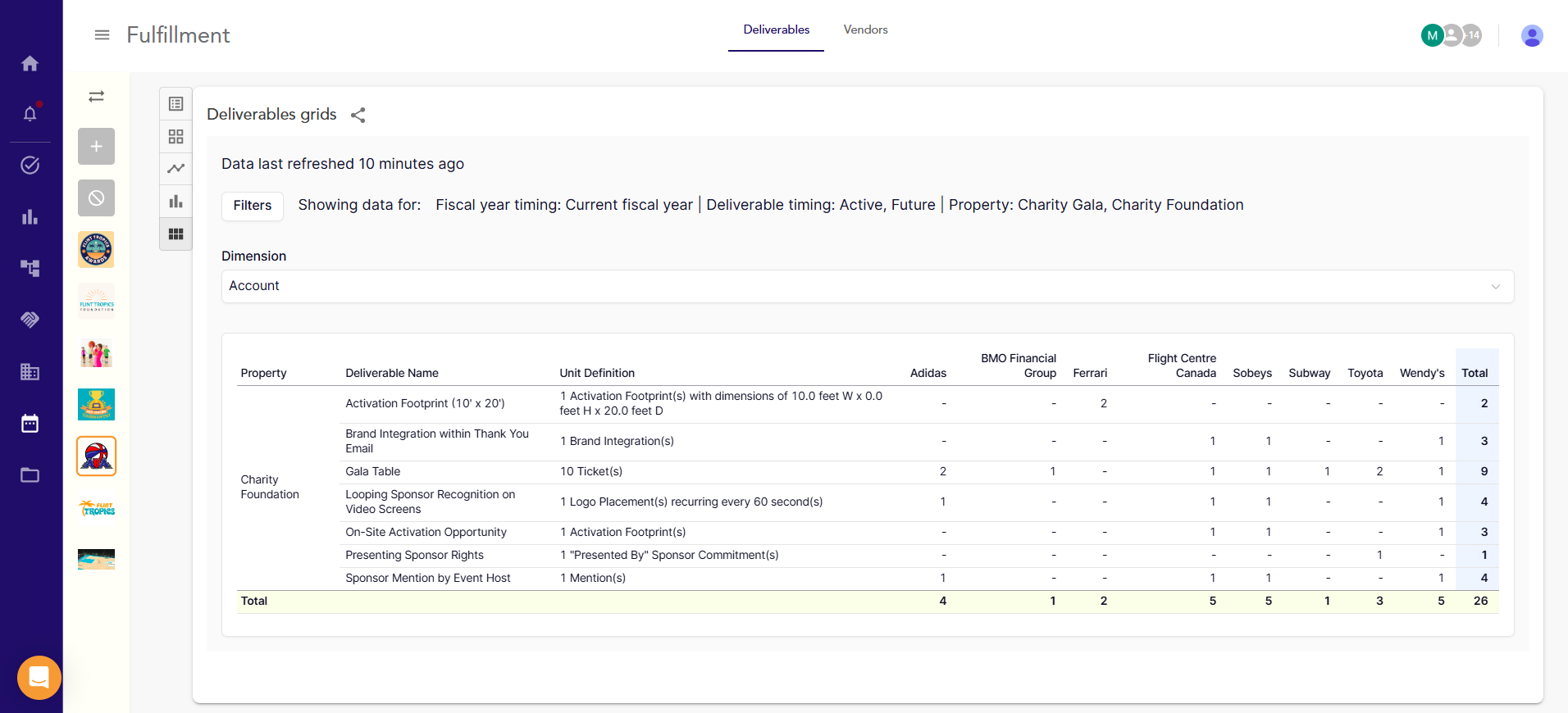The width and height of the screenshot is (1568, 713).
Task: Click the green M user avatar
Action: 1432,35
